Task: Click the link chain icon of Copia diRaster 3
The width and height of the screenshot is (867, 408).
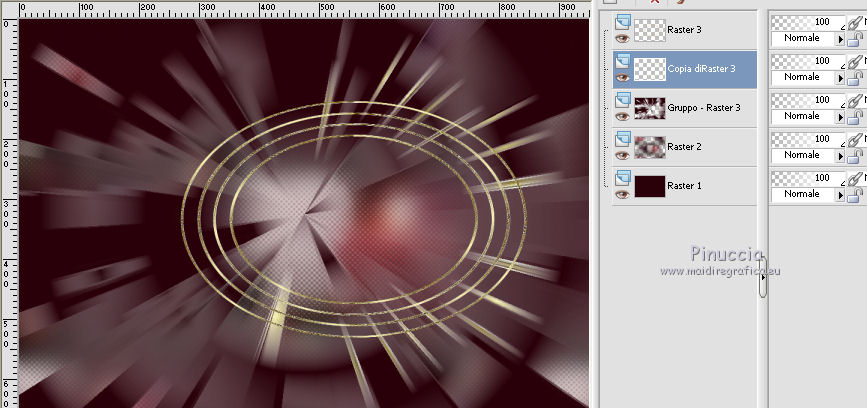Action: coord(855,61)
